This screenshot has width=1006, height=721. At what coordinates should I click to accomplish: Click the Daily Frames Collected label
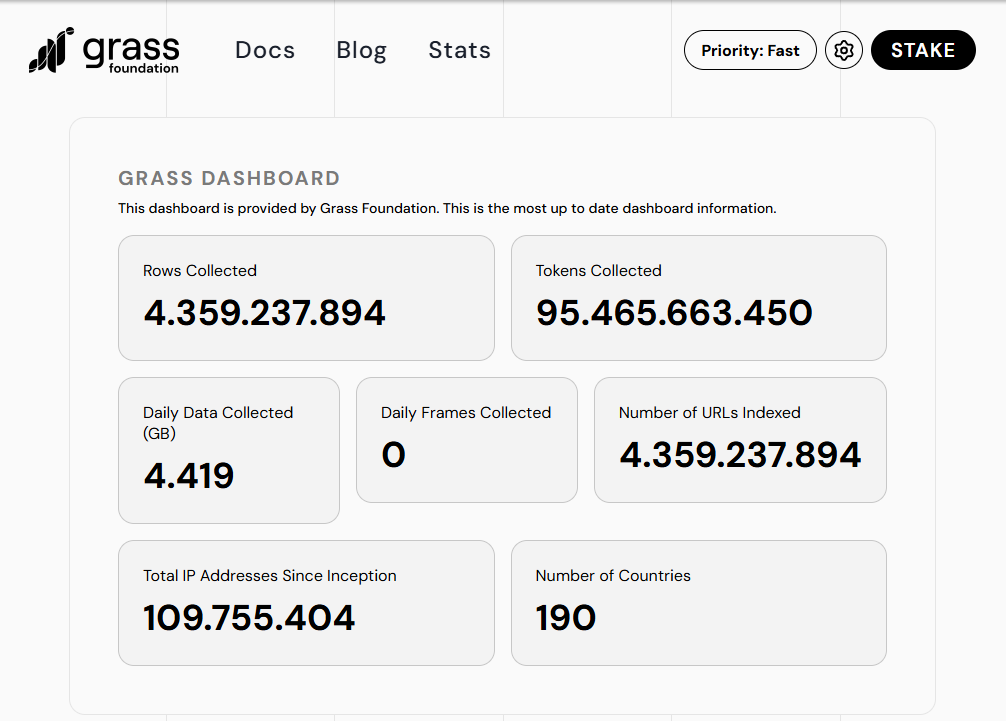pyautogui.click(x=466, y=412)
